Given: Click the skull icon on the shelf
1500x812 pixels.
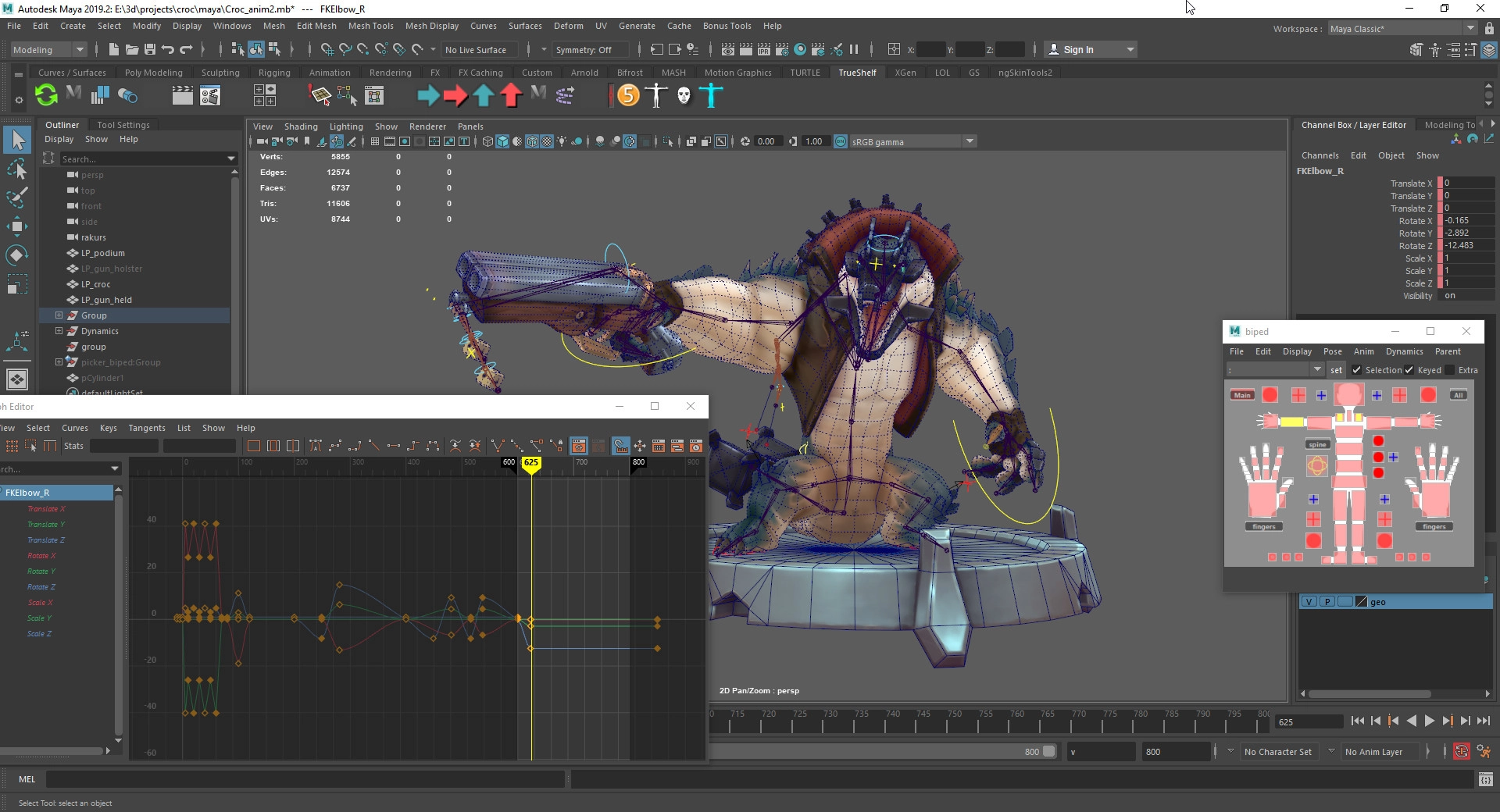Looking at the screenshot, I should tap(684, 95).
